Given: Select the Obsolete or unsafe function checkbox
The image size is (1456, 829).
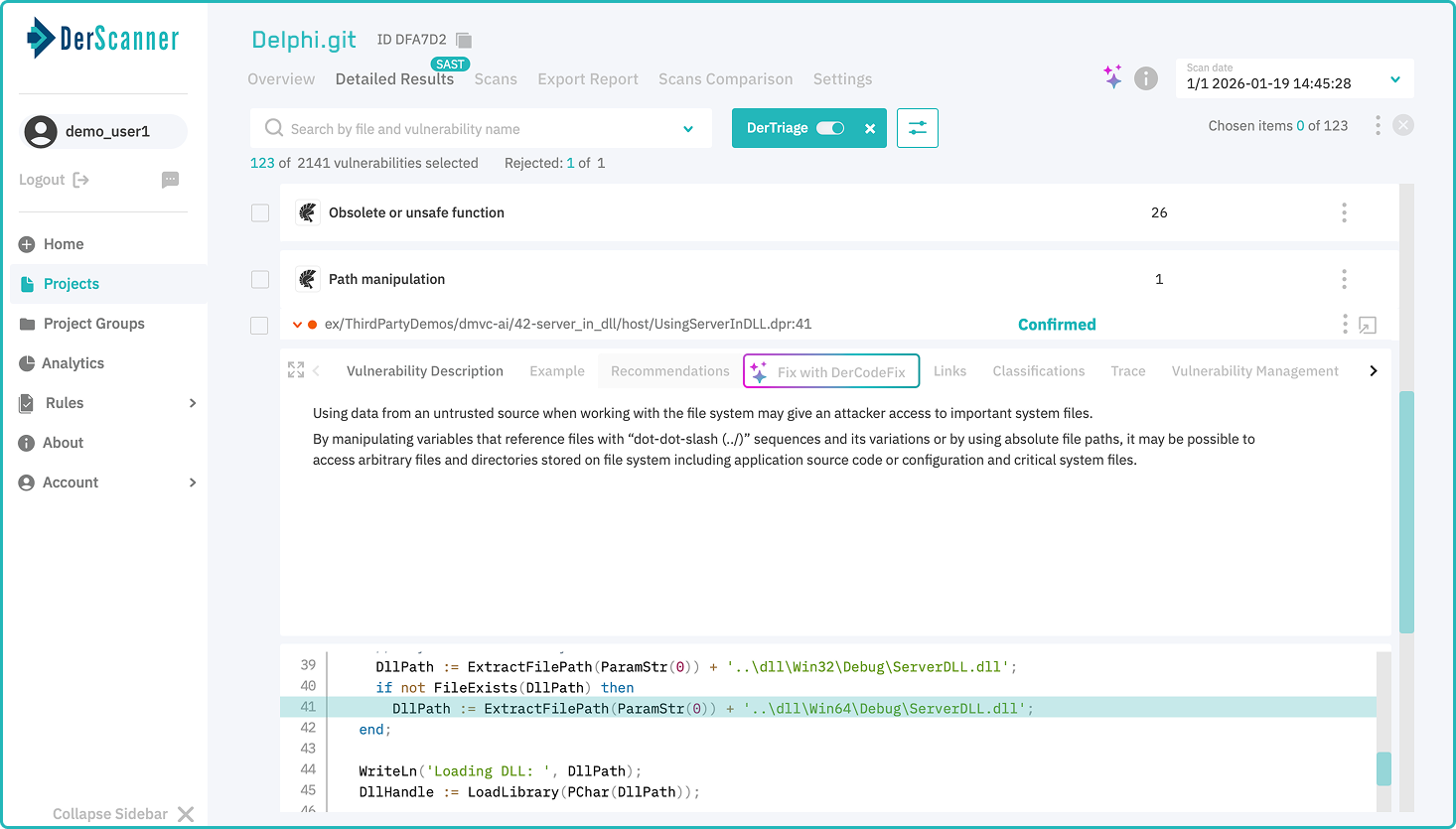Looking at the screenshot, I should pos(259,212).
